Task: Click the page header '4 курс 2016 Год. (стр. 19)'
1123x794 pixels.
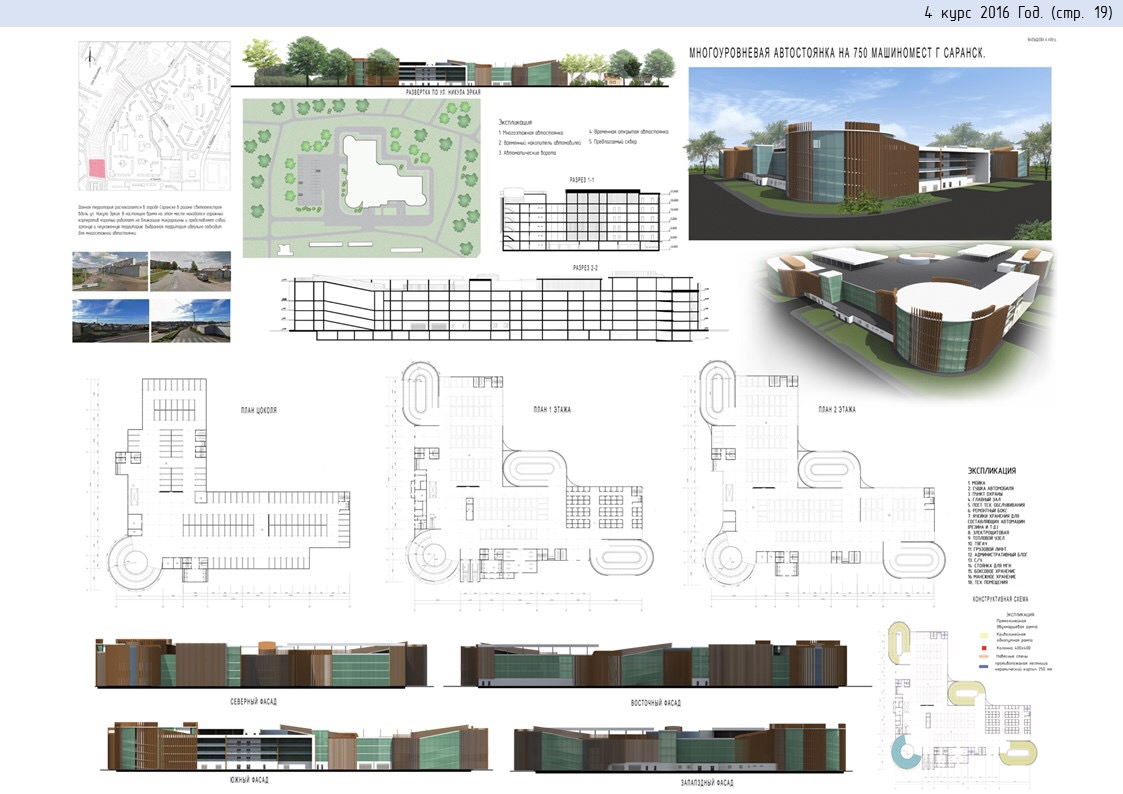Action: pos(1018,13)
